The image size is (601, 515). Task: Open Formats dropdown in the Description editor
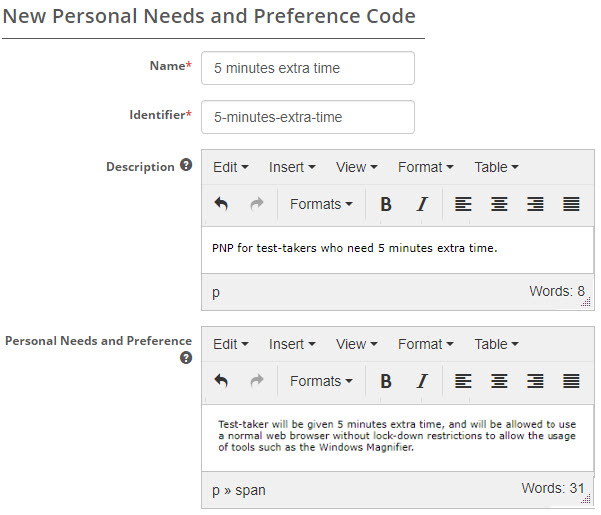pos(321,204)
